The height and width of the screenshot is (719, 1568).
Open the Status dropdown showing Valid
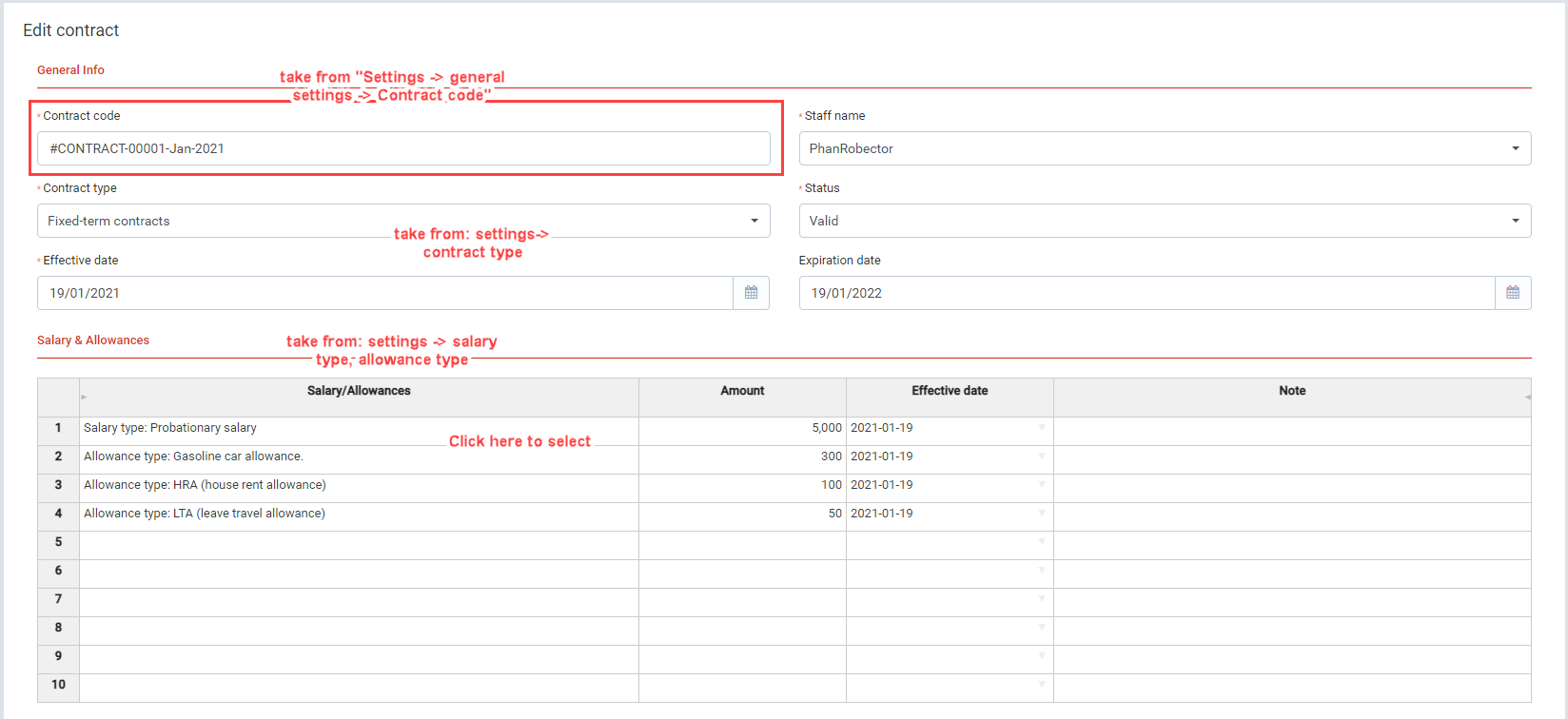[1165, 221]
